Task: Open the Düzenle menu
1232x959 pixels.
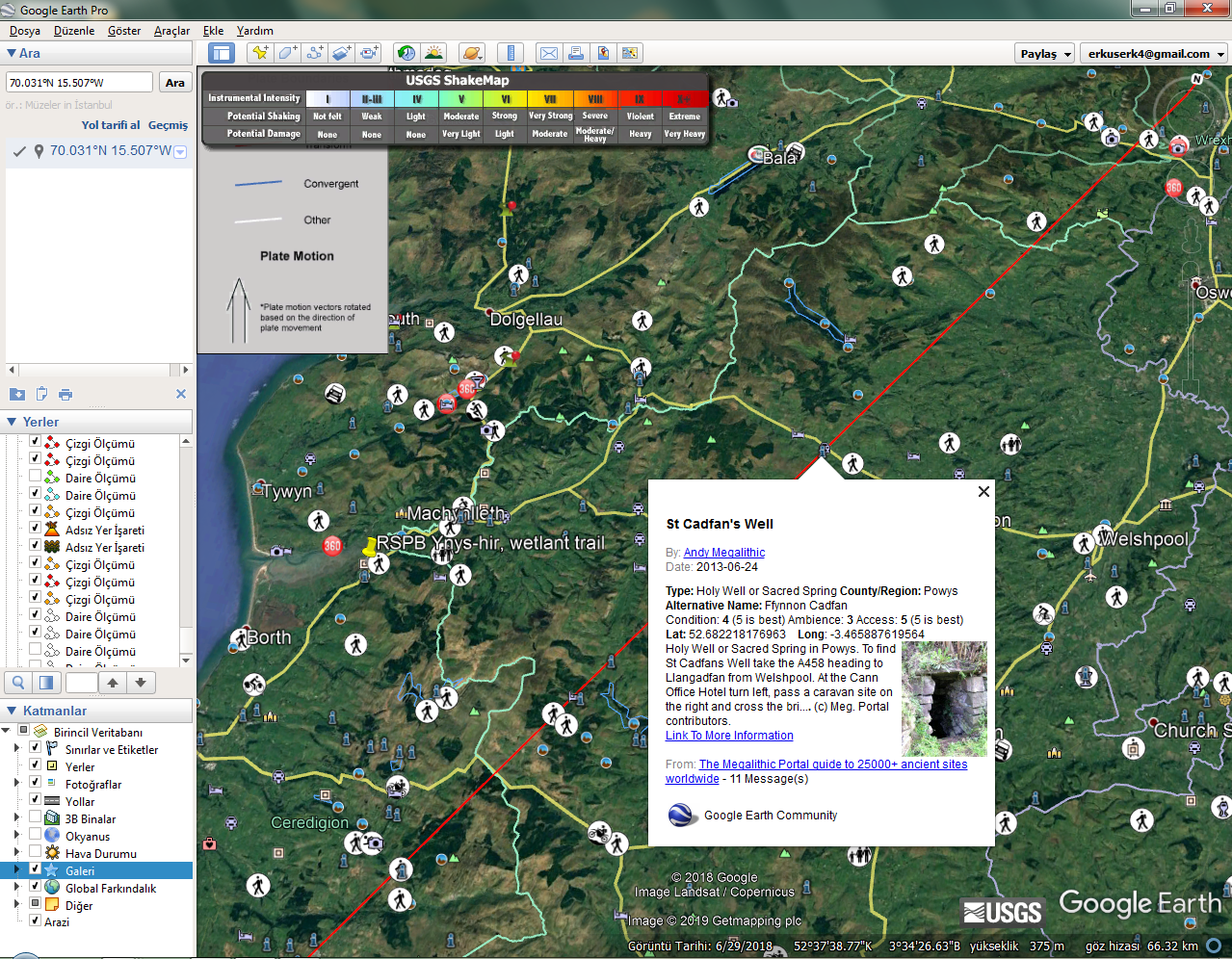Action: point(74,31)
